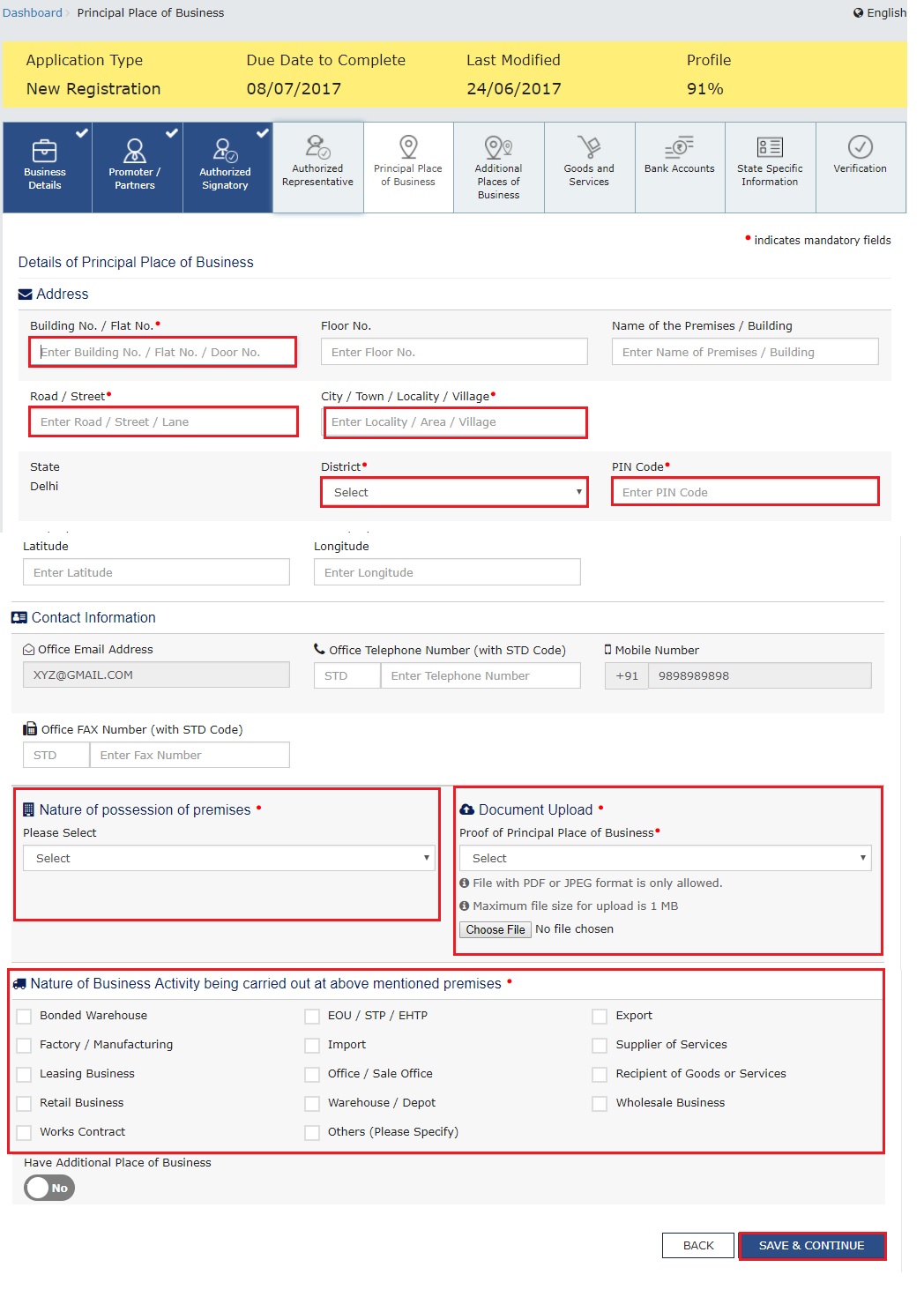Expand Nature of possession of premises dropdown

tap(228, 858)
